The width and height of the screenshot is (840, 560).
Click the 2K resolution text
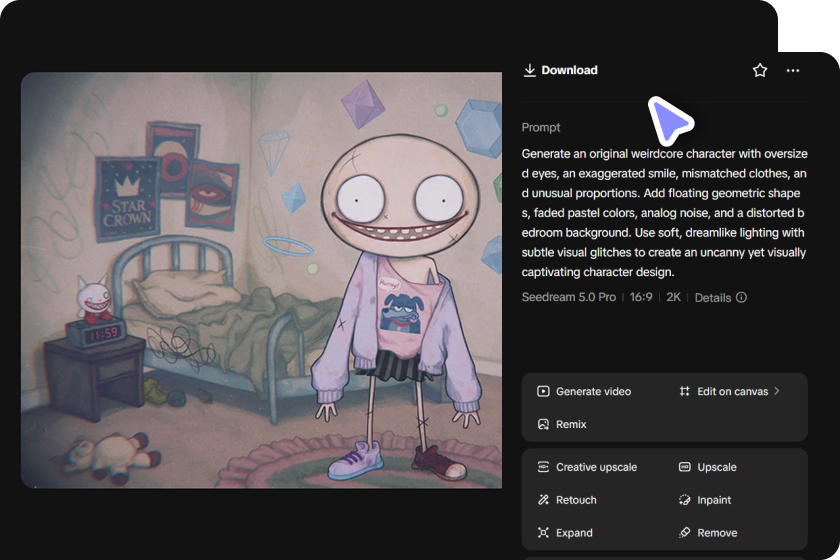[673, 297]
